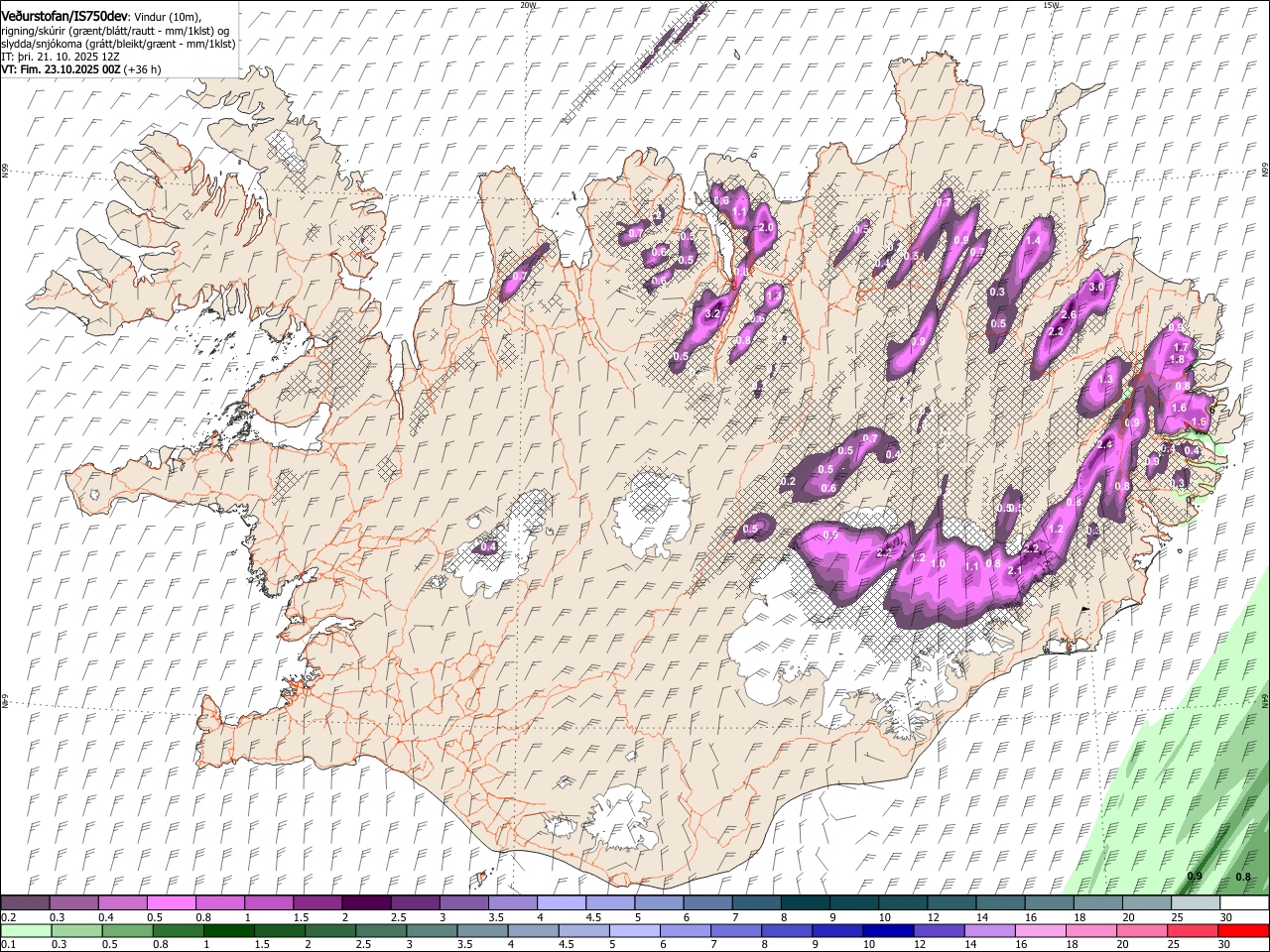
Task: Click the 3.0 snowfall value on the map
Action: [1096, 287]
